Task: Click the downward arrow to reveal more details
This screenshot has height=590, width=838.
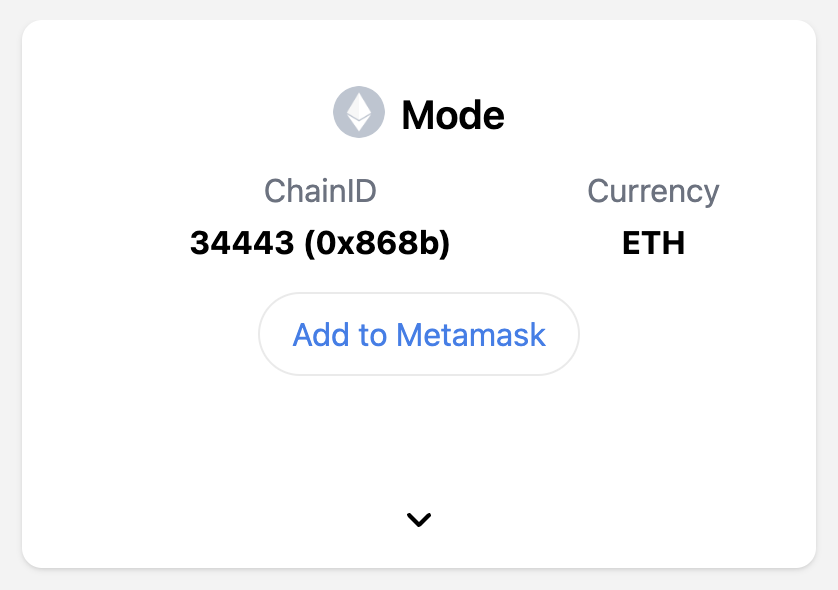Action: (418, 519)
